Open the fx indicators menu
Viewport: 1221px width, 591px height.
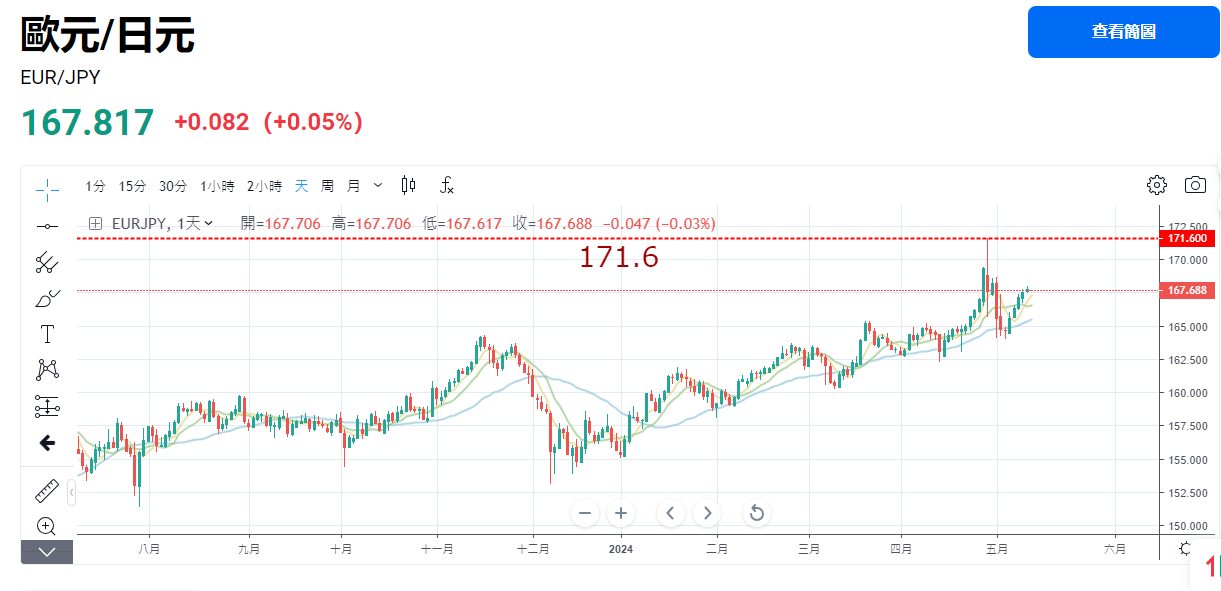[x=447, y=185]
